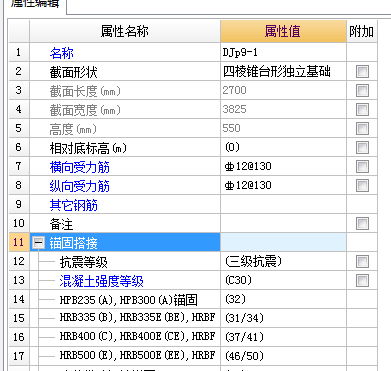Click the empty 其它钢筋 value cell

pos(283,204)
